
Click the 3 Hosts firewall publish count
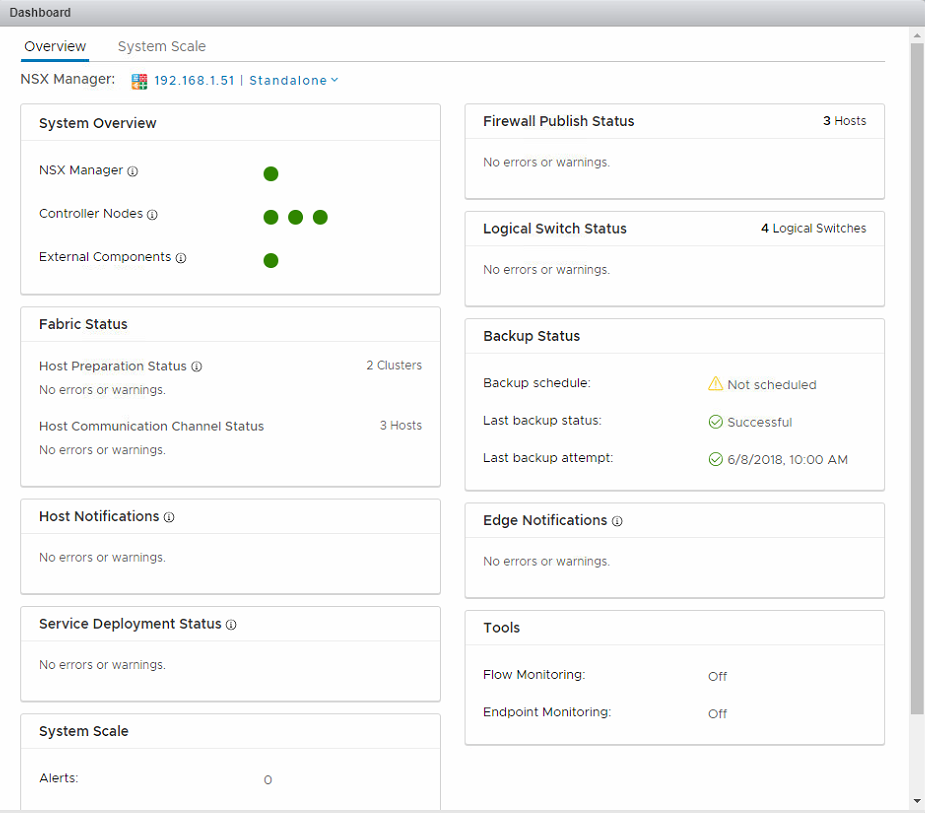[844, 121]
